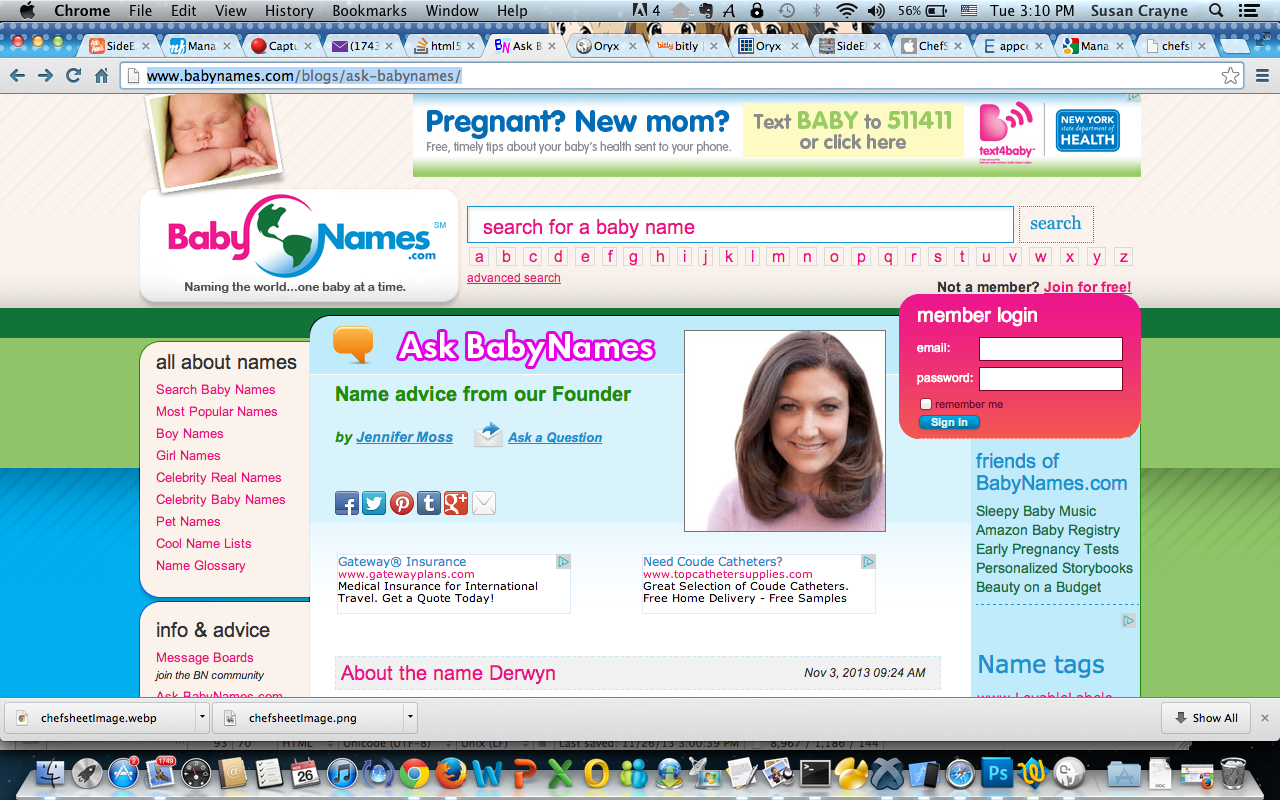Image resolution: width=1280 pixels, height=800 pixels.
Task: Click the Wi-Fi status icon
Action: pos(847,11)
